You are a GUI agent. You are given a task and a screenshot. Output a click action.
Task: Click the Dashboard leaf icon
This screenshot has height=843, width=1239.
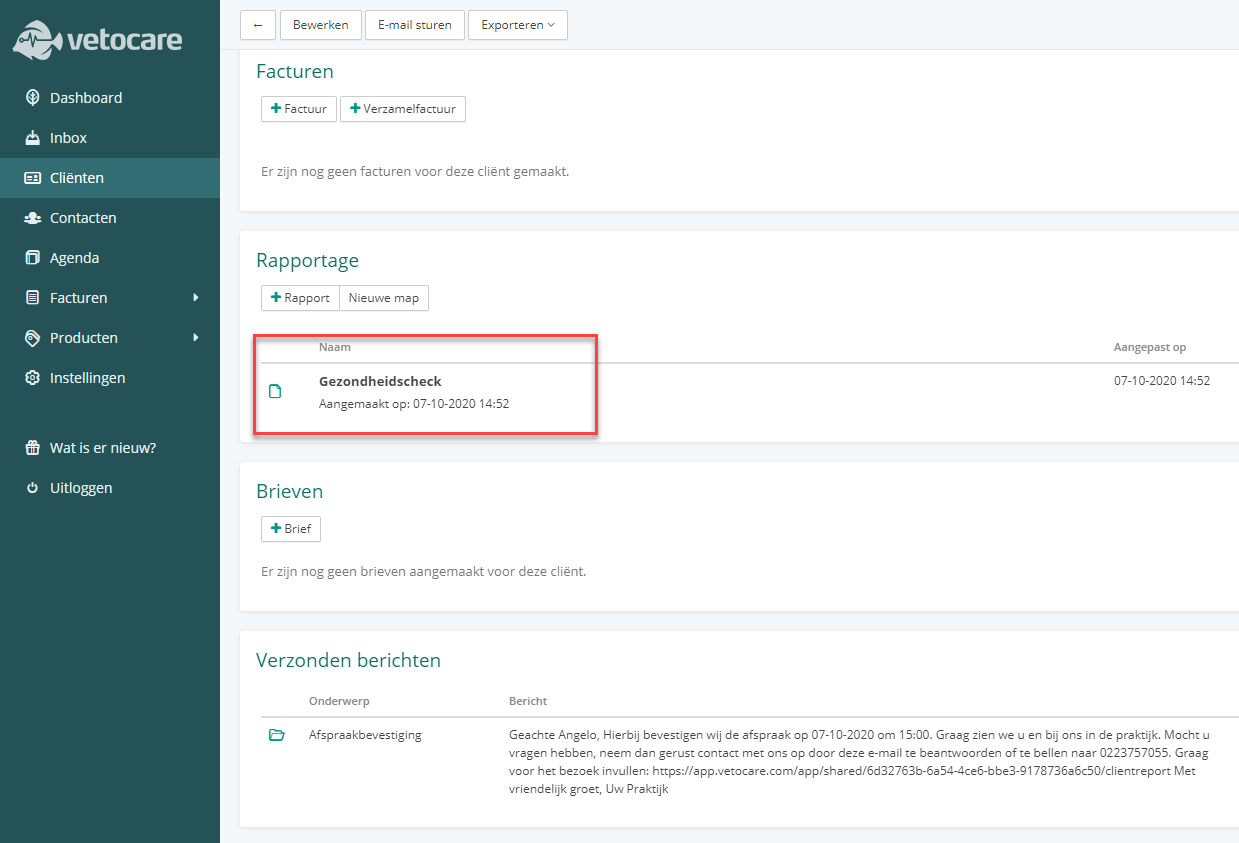(x=32, y=98)
